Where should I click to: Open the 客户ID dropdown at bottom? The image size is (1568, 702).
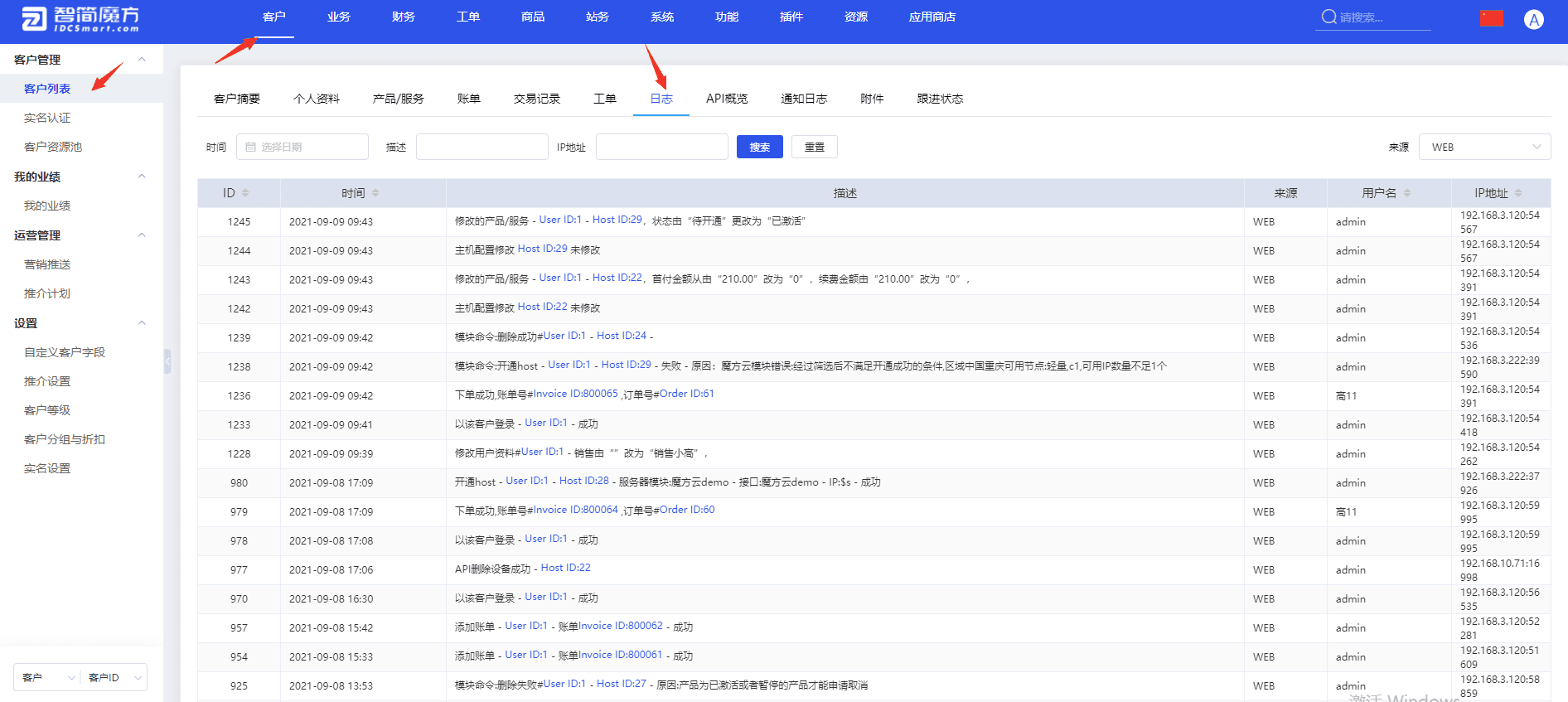(x=114, y=677)
